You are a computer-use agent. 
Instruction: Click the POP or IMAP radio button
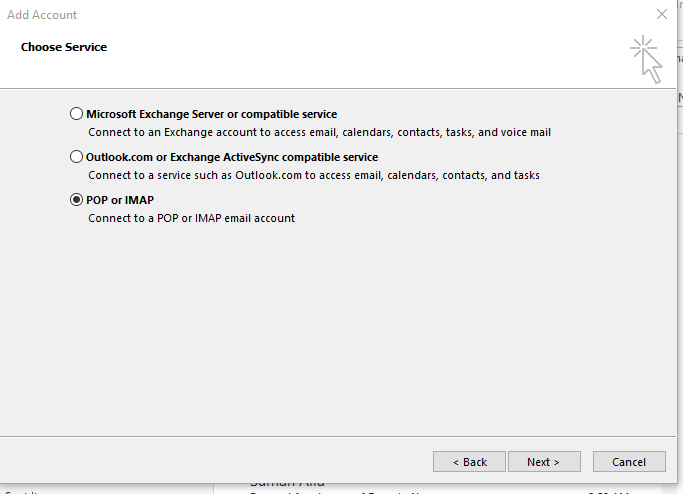pos(77,200)
